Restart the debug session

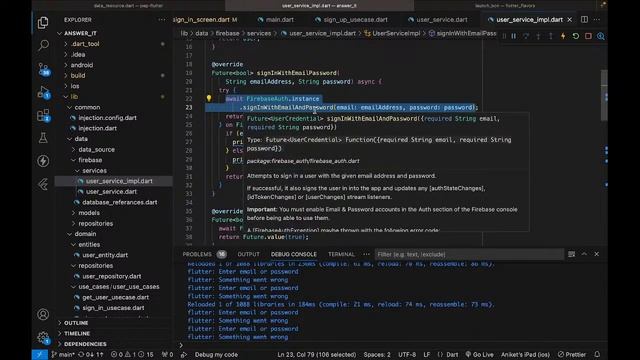(576, 36)
